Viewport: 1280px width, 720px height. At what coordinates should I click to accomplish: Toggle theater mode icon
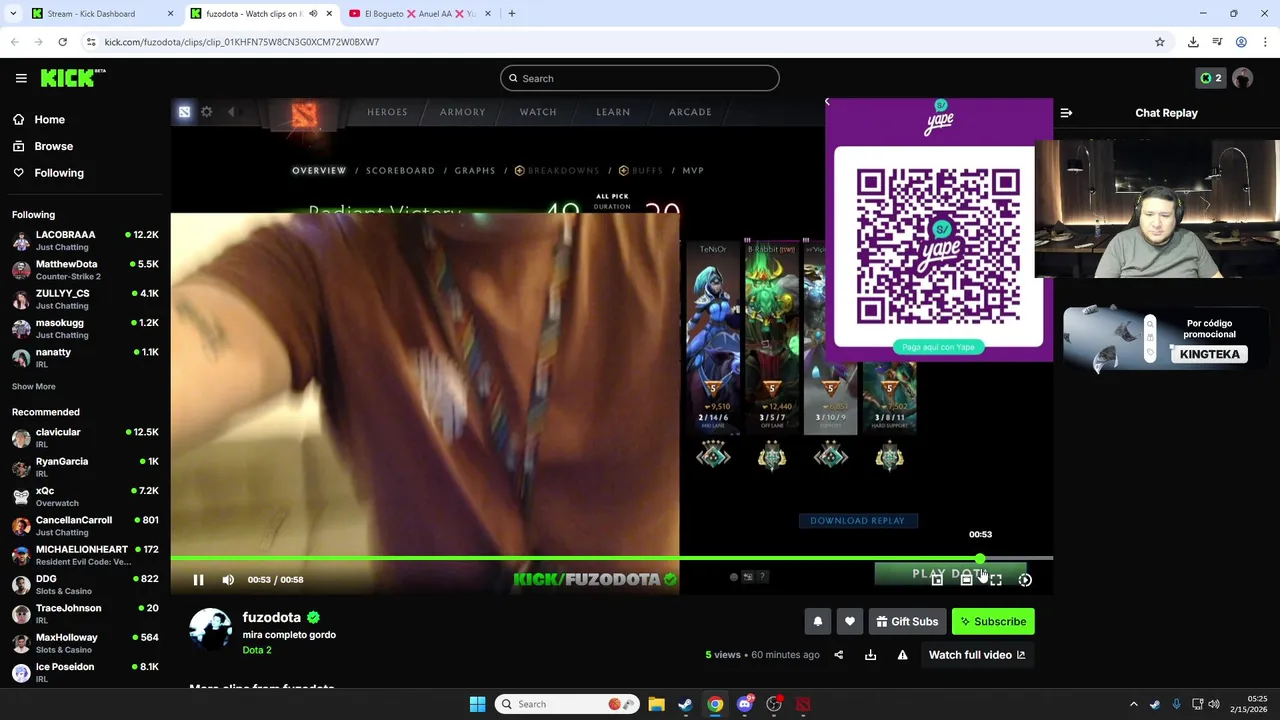coord(966,580)
